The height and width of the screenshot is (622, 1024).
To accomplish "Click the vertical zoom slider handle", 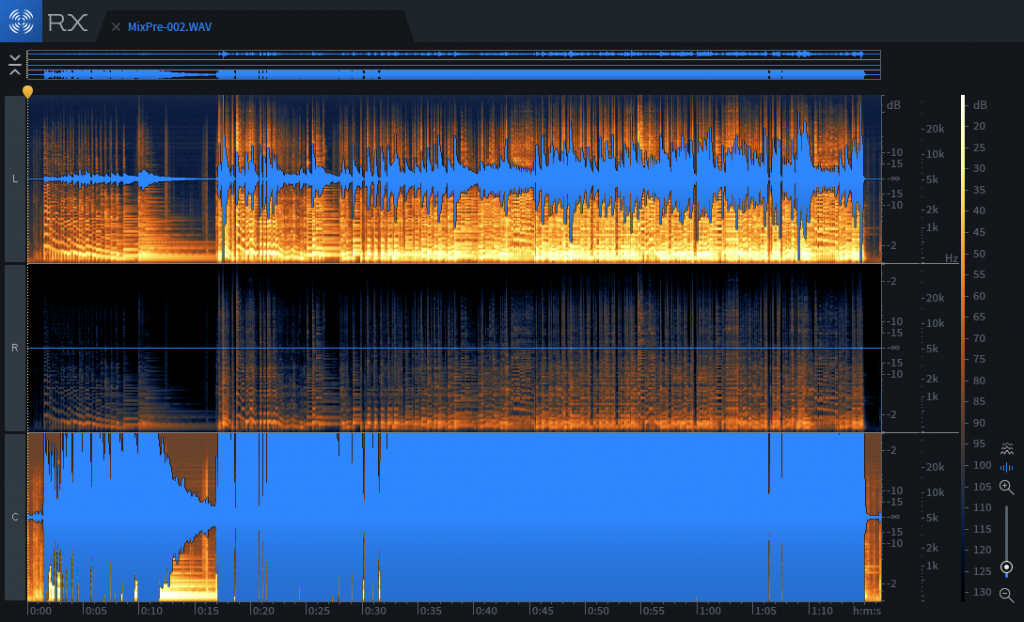I will click(1006, 567).
